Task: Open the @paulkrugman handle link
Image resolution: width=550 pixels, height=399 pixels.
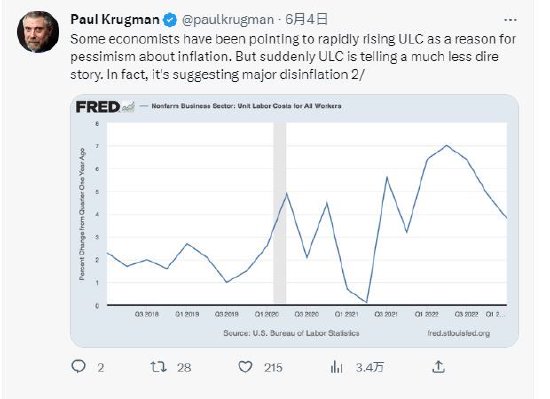Action: pyautogui.click(x=228, y=20)
